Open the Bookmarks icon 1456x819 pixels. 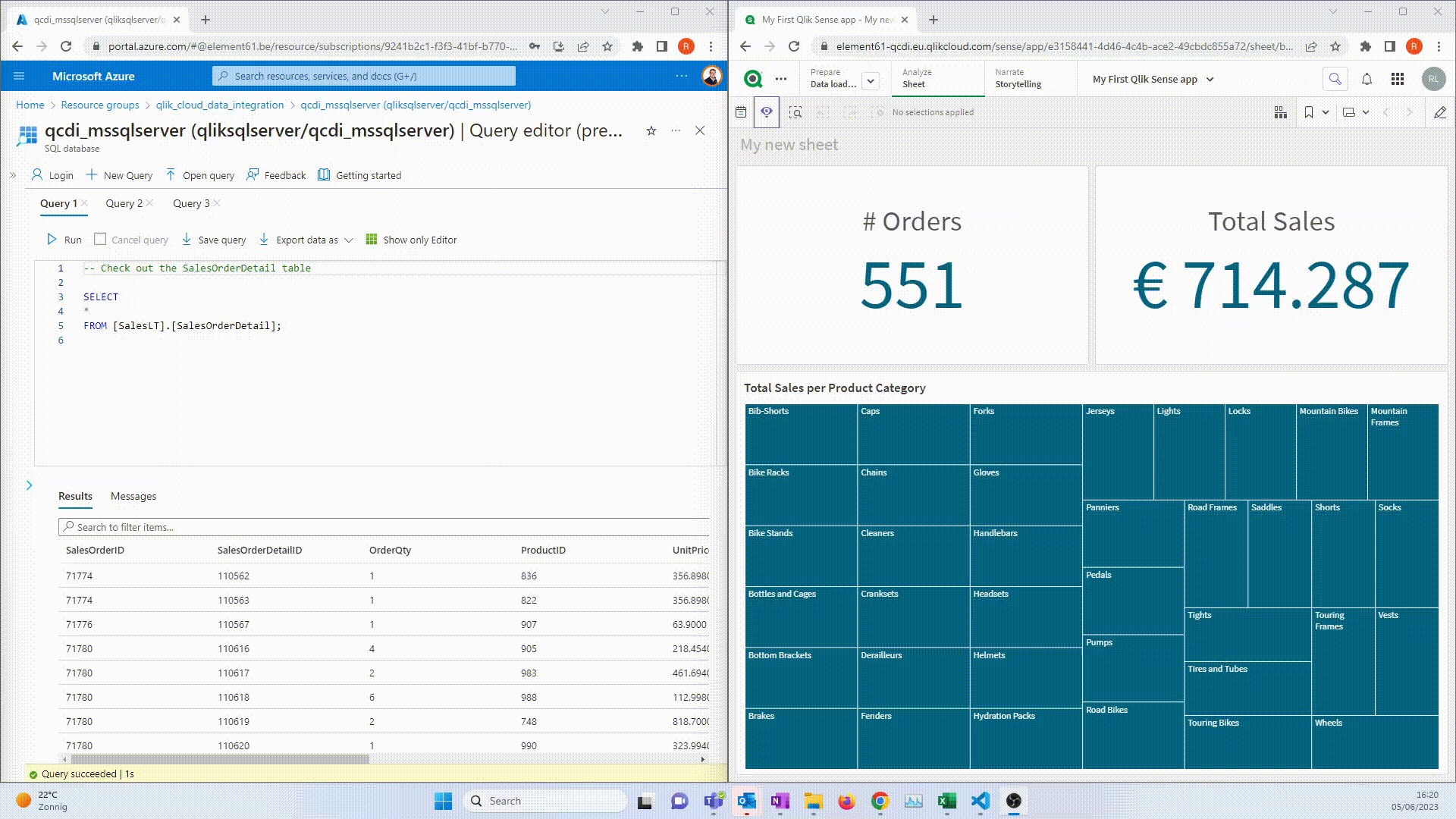tap(1309, 112)
